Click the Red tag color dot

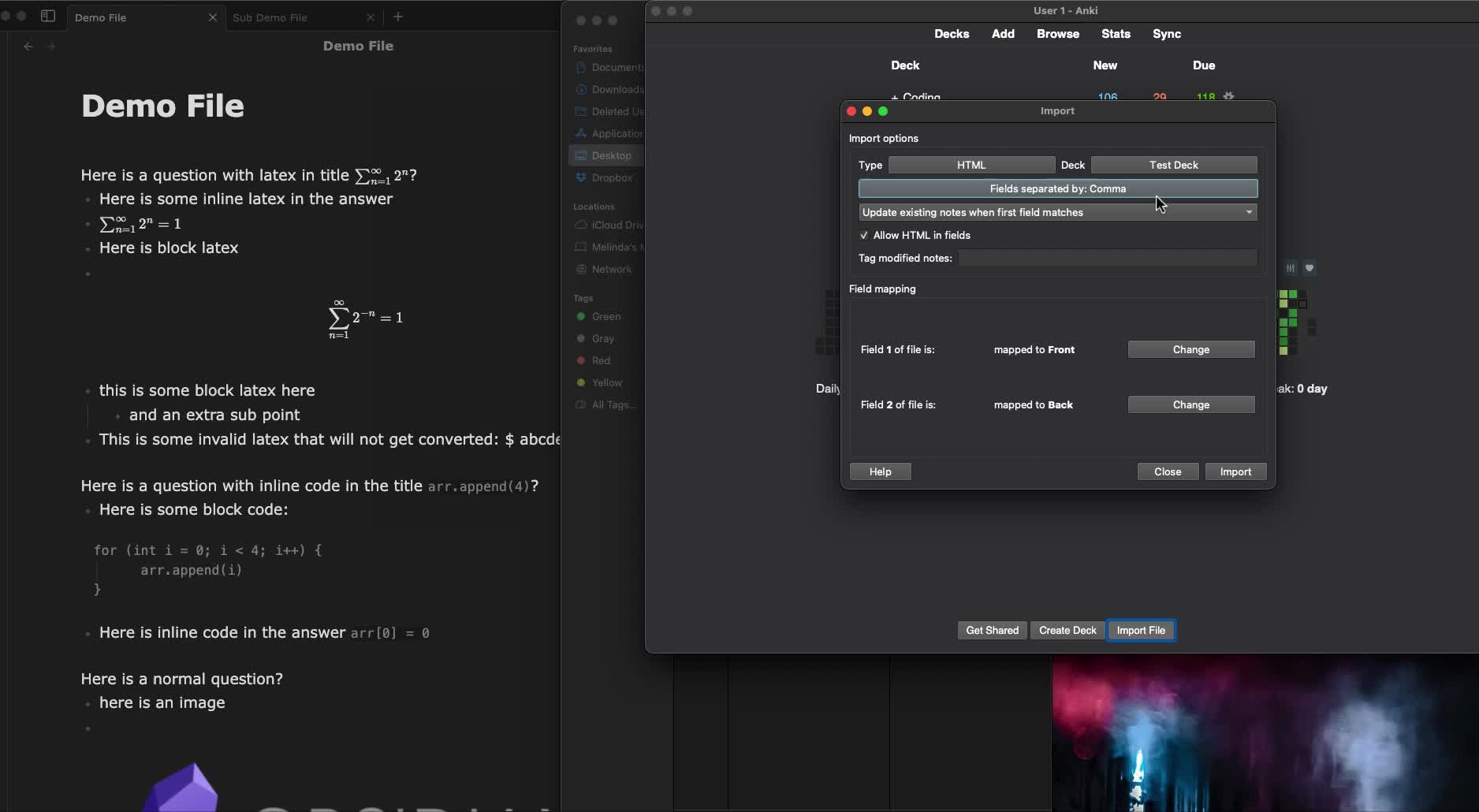pyautogui.click(x=581, y=360)
